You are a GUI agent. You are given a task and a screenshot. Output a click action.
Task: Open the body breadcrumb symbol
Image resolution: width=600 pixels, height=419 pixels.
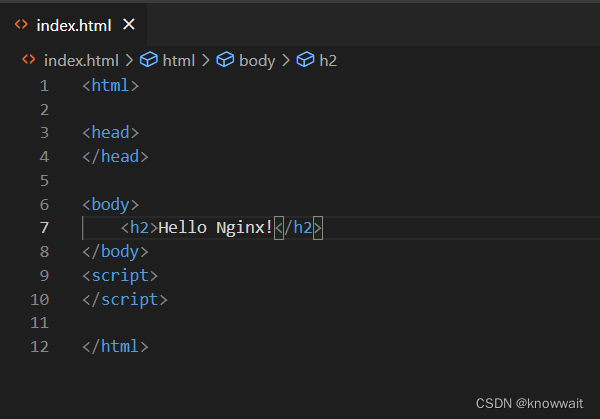257,60
